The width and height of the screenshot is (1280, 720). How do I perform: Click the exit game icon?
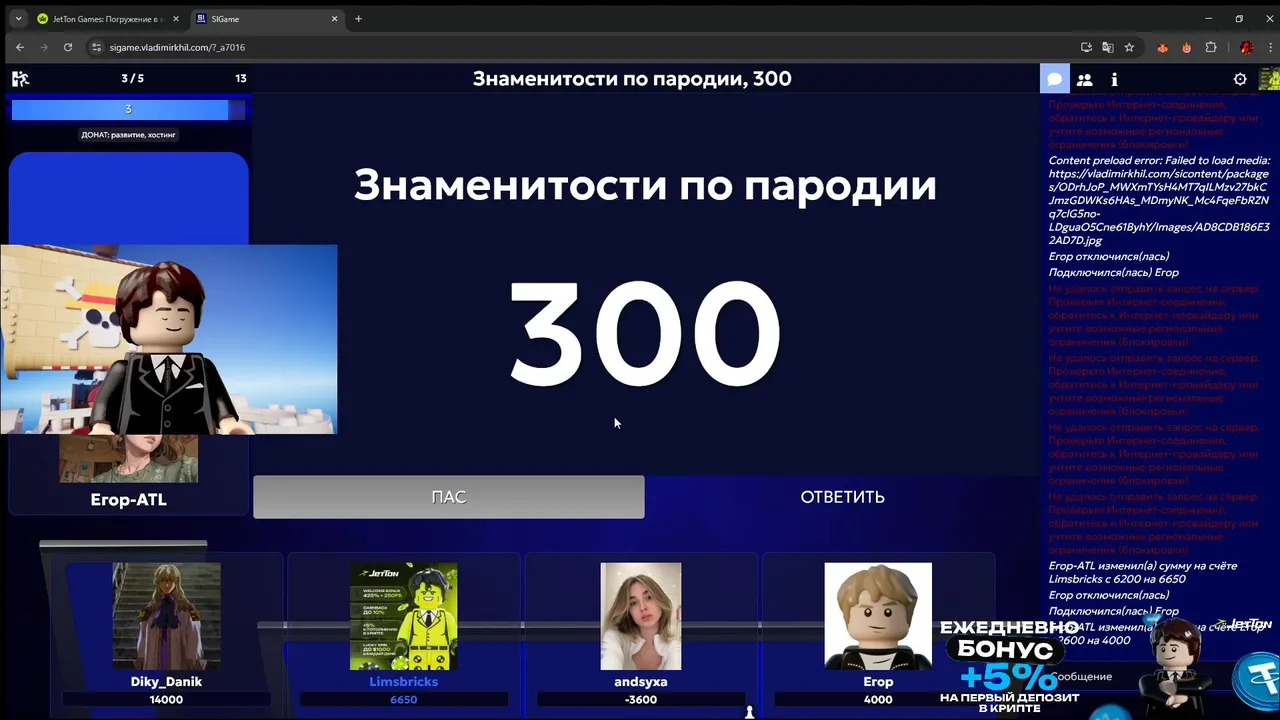[x=20, y=79]
